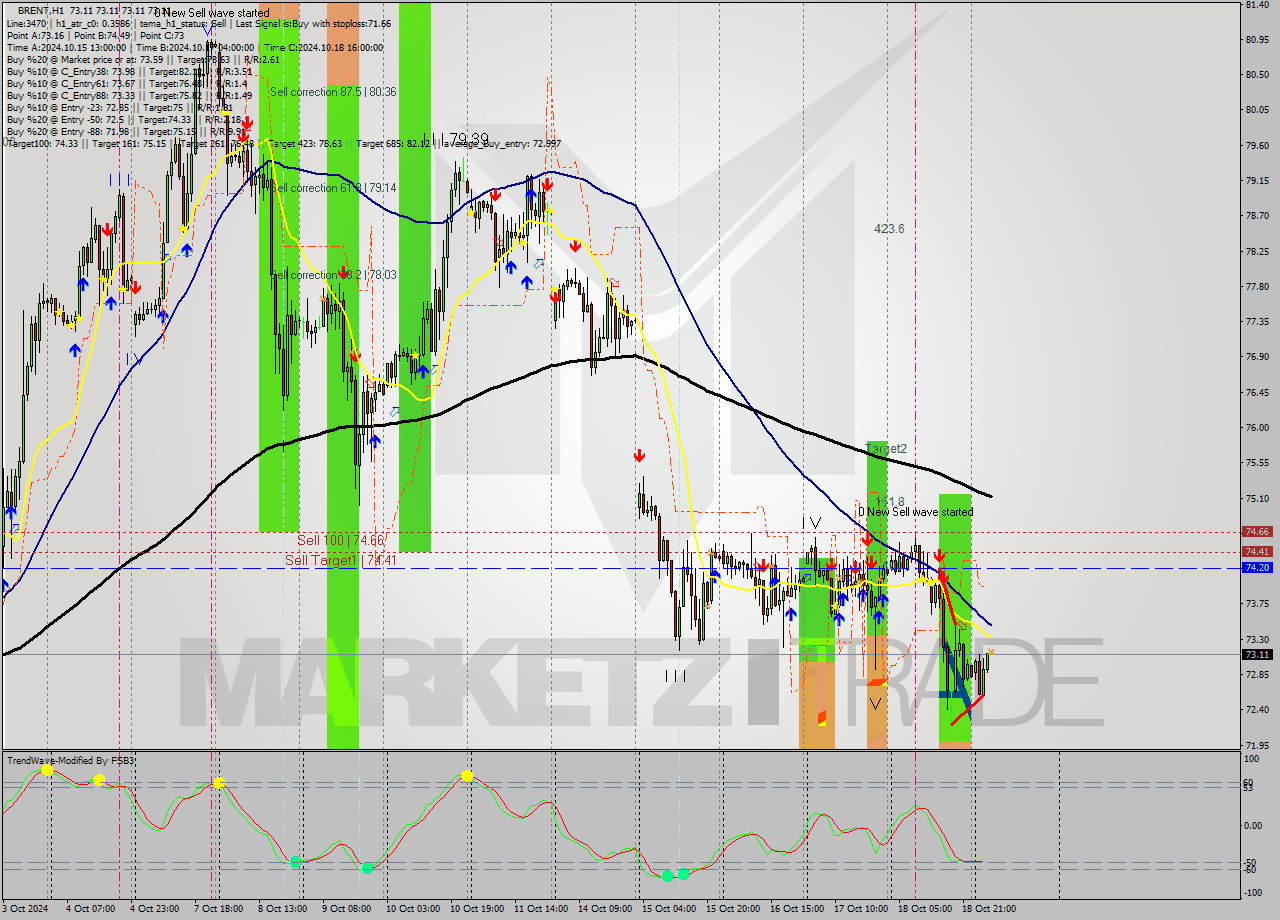Click the 18 Oct 21:00 time axis label
This screenshot has height=920, width=1280.
click(x=989, y=909)
